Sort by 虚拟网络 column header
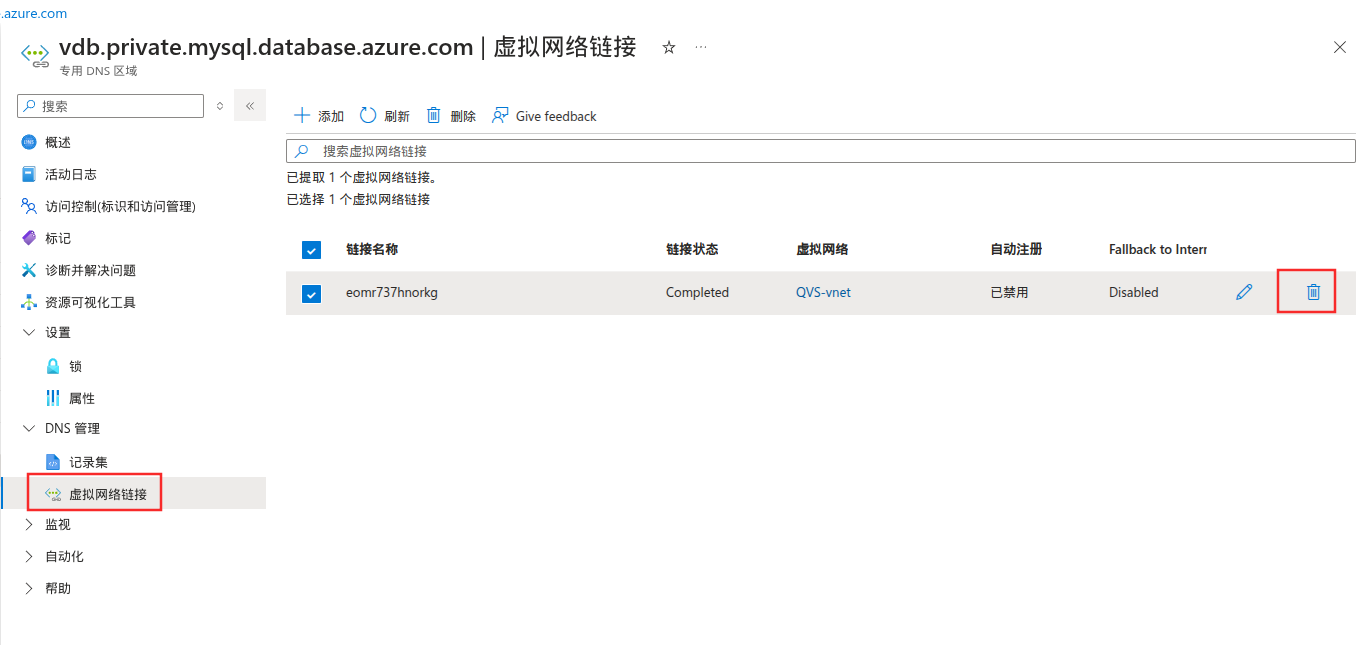Image resolution: width=1360 pixels, height=645 pixels. pyautogui.click(x=822, y=249)
